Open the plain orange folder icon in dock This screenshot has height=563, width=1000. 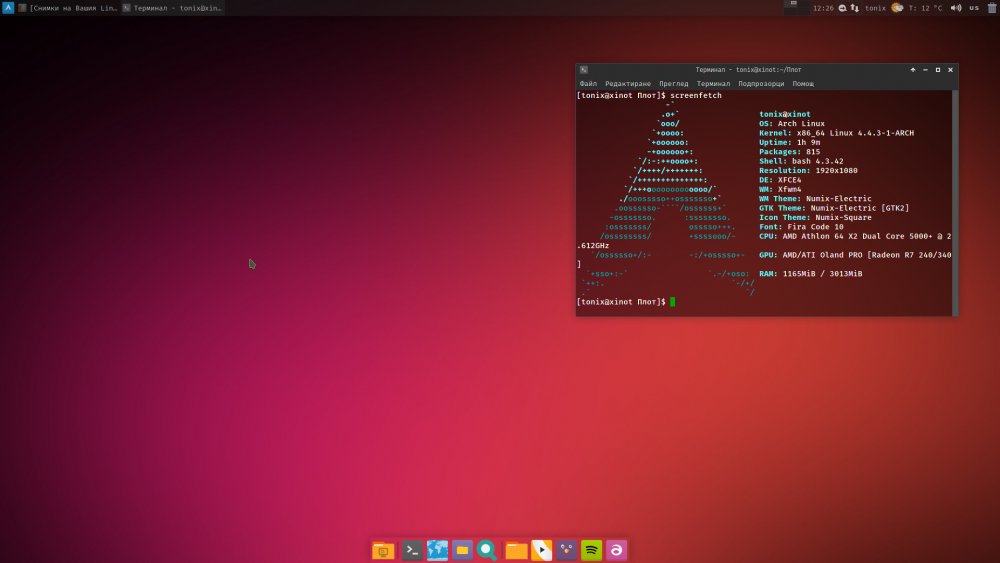pos(517,550)
